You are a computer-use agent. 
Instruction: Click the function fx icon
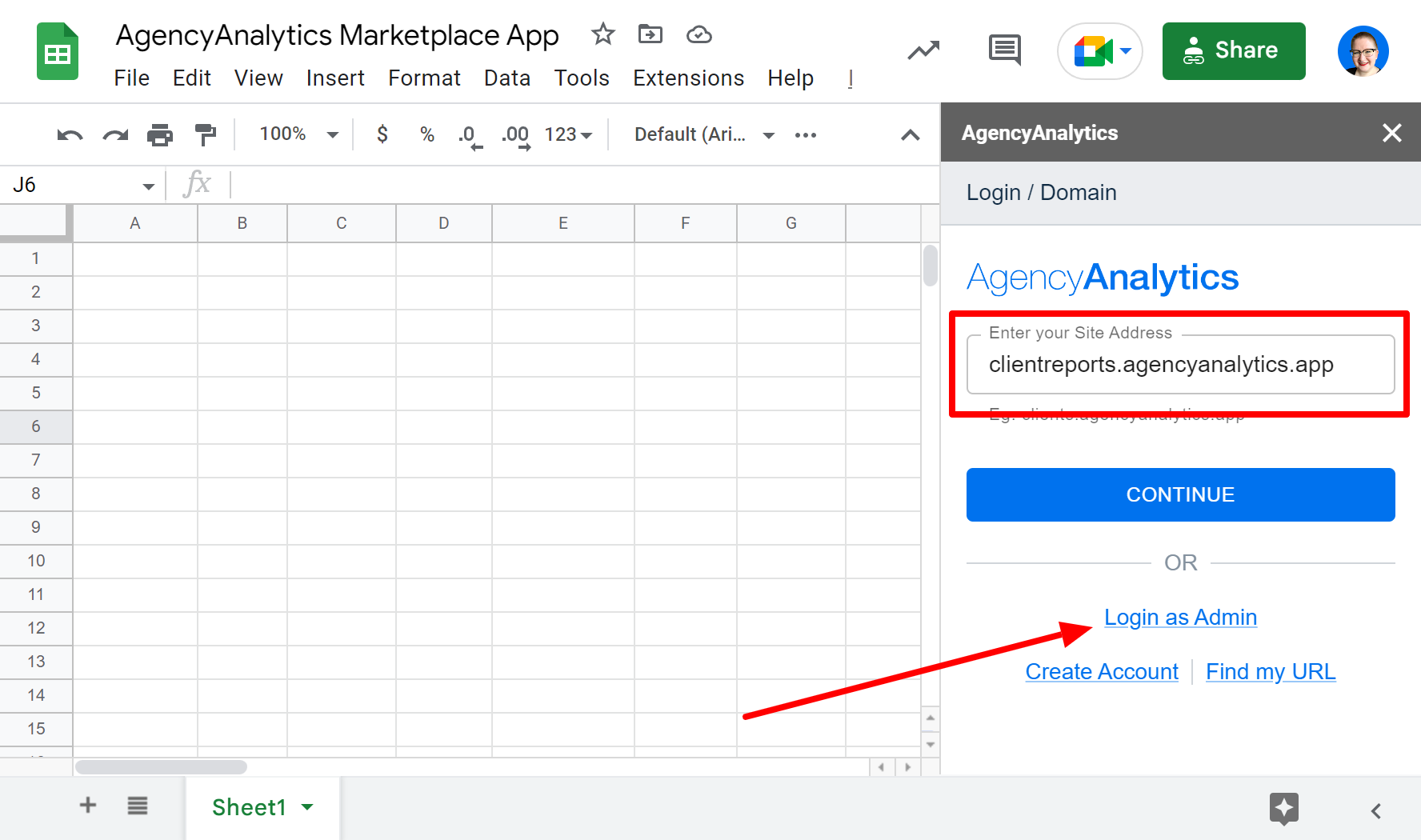197,184
